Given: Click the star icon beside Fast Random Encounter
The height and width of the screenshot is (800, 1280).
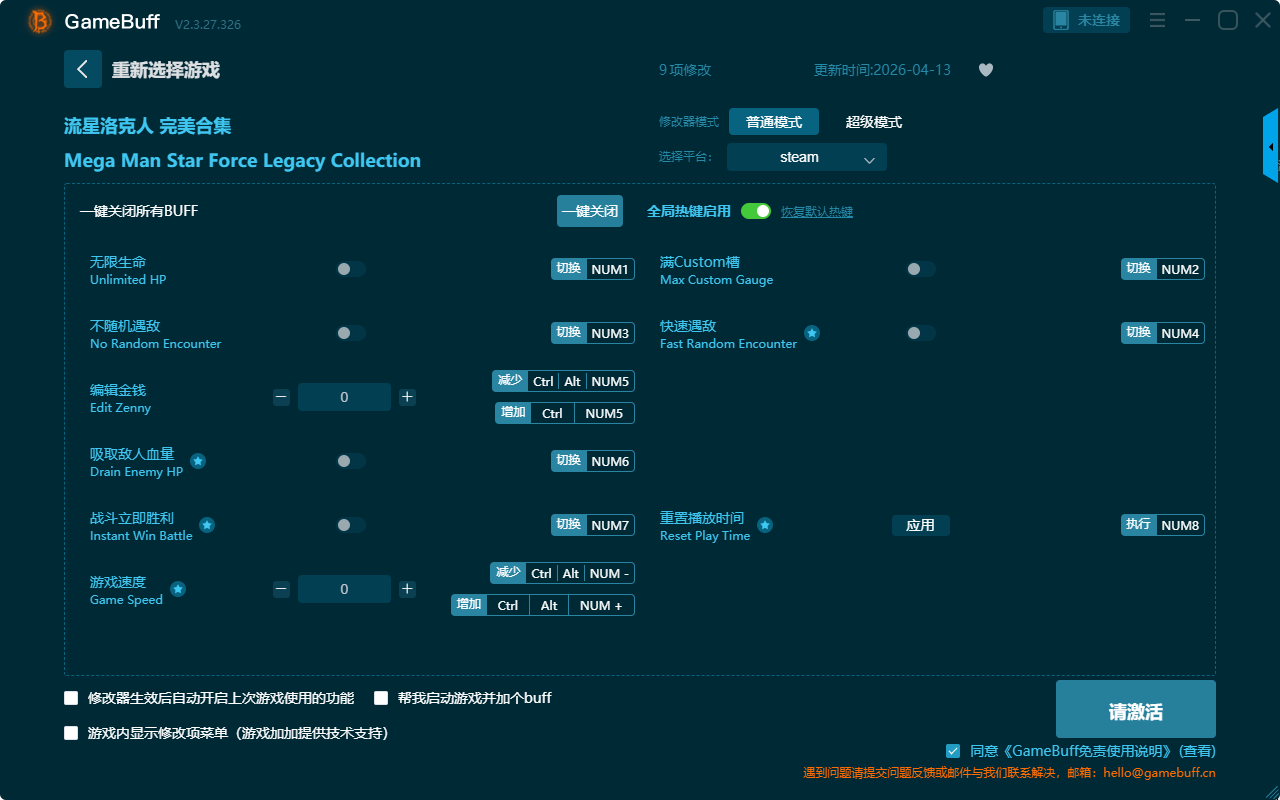Looking at the screenshot, I should click(x=812, y=333).
